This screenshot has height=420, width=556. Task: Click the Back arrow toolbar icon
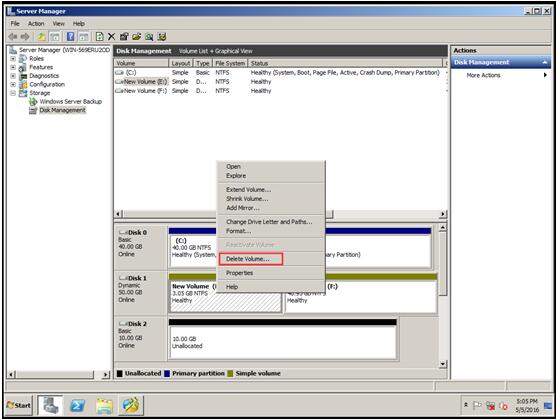click(x=13, y=37)
